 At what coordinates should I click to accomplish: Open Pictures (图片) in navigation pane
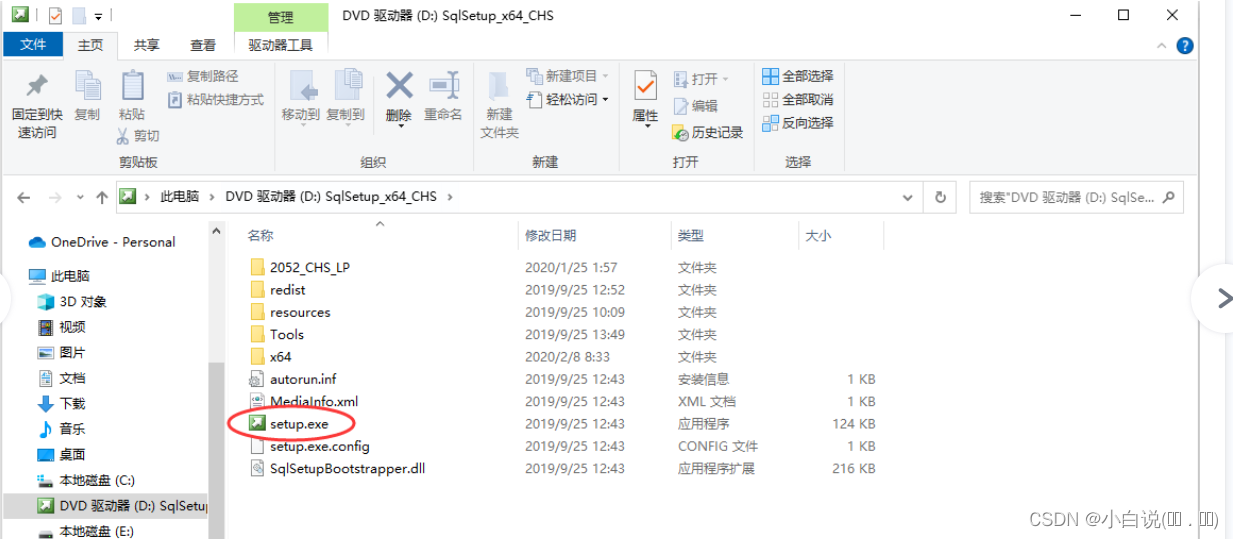(x=61, y=352)
